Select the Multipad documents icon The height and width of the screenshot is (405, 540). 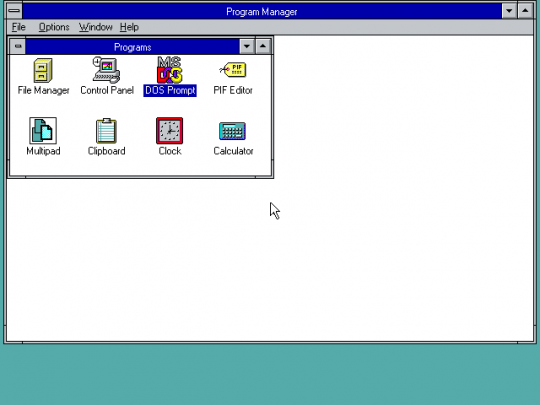[x=43, y=131]
